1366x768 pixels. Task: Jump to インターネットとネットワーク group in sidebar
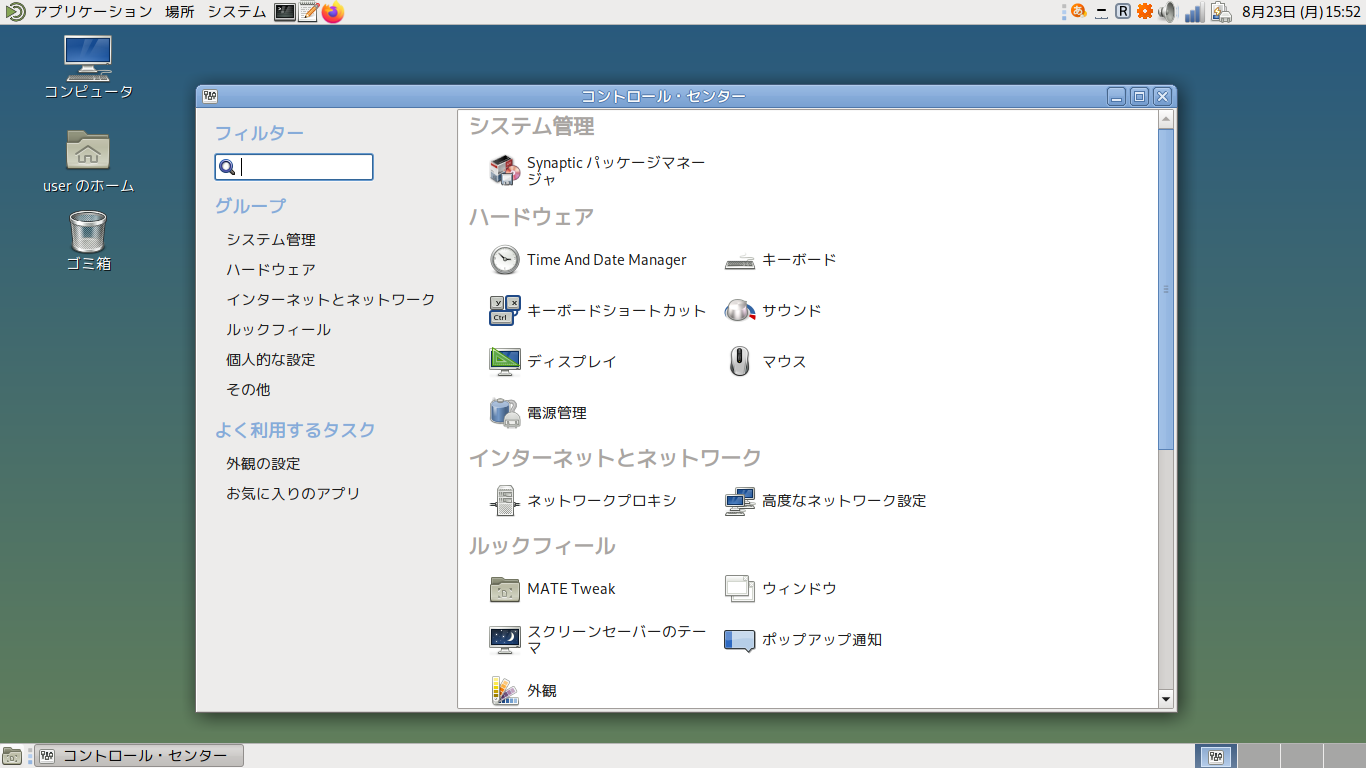pyautogui.click(x=331, y=300)
